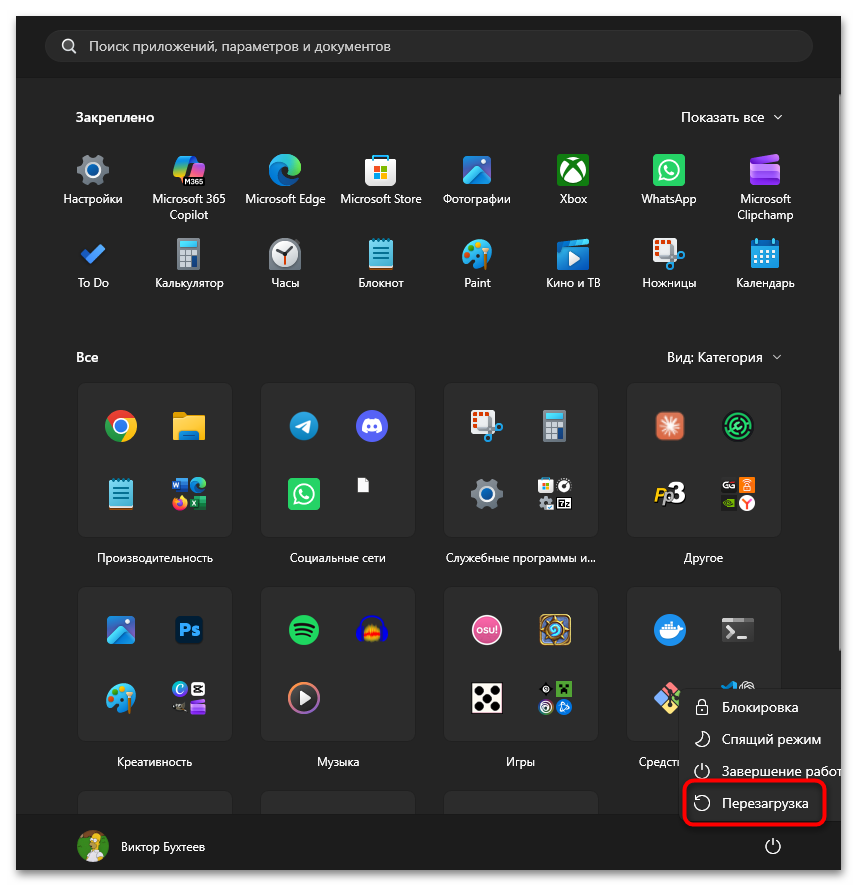Viewport: 857px width, 886px height.
Task: Launch Microsoft 365 Copilot
Action: pyautogui.click(x=189, y=188)
